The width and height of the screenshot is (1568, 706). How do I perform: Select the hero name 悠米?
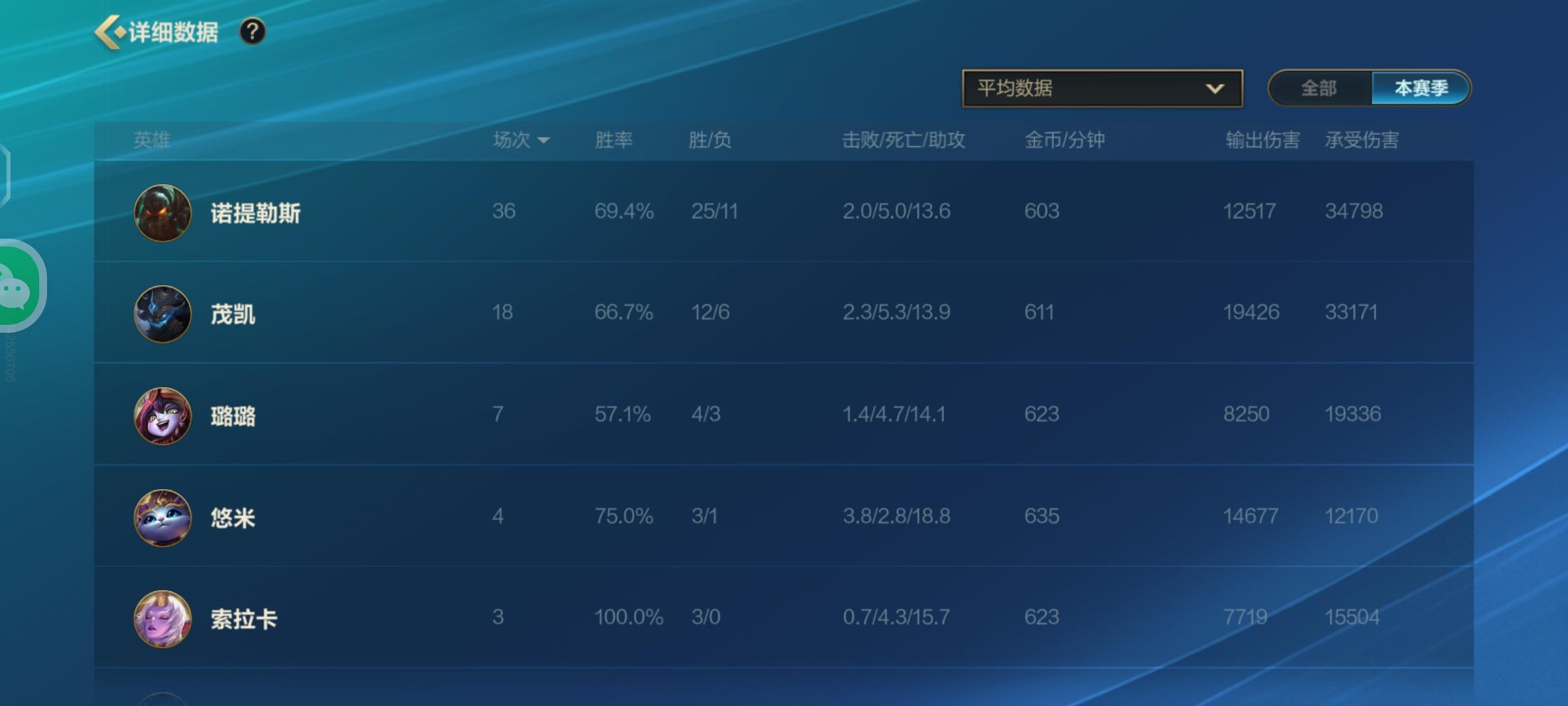coord(233,518)
